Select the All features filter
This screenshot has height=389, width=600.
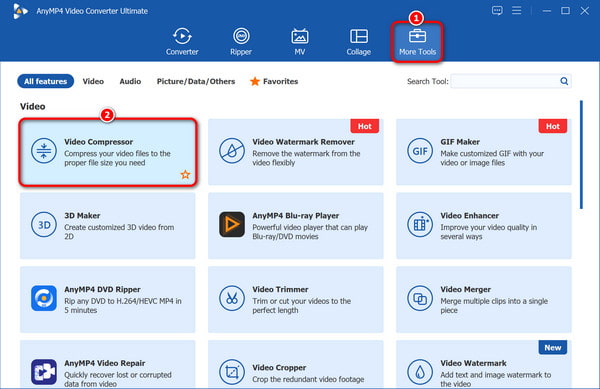point(46,81)
